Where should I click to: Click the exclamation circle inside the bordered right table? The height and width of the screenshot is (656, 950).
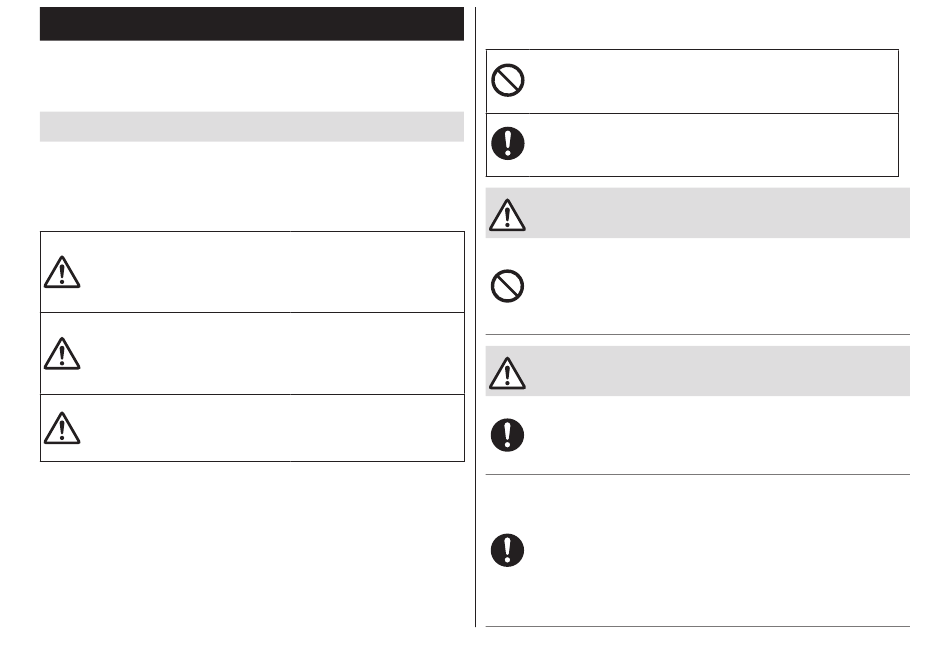(x=508, y=144)
